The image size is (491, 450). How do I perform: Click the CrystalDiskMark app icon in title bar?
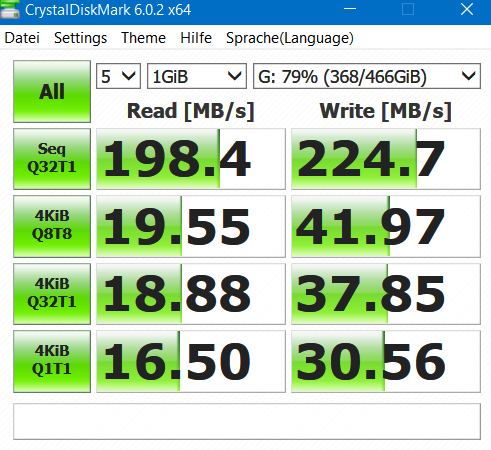point(10,10)
